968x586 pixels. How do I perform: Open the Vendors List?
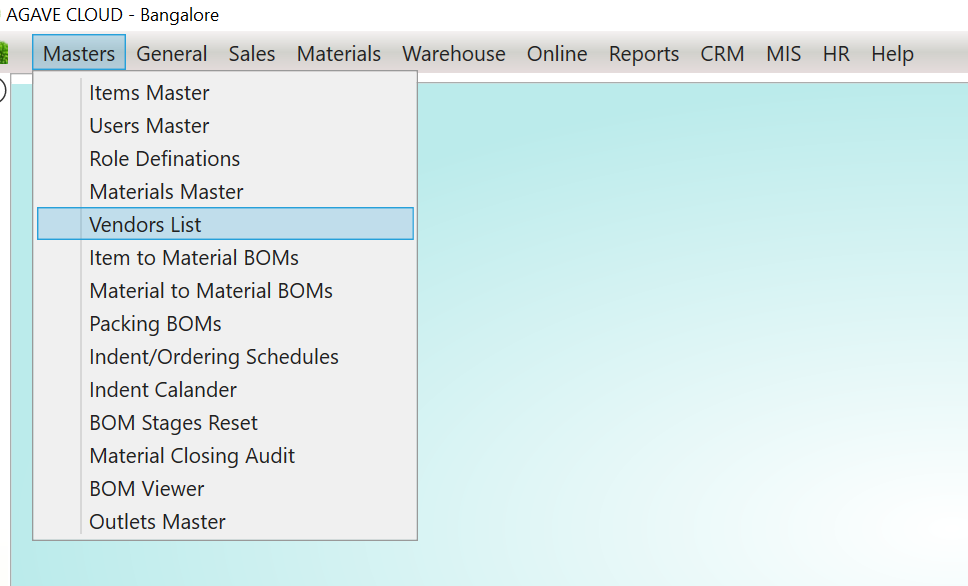pyautogui.click(x=145, y=225)
